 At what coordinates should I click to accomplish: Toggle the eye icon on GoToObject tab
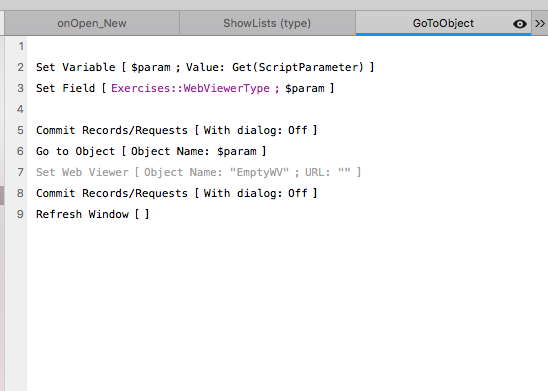pos(519,24)
